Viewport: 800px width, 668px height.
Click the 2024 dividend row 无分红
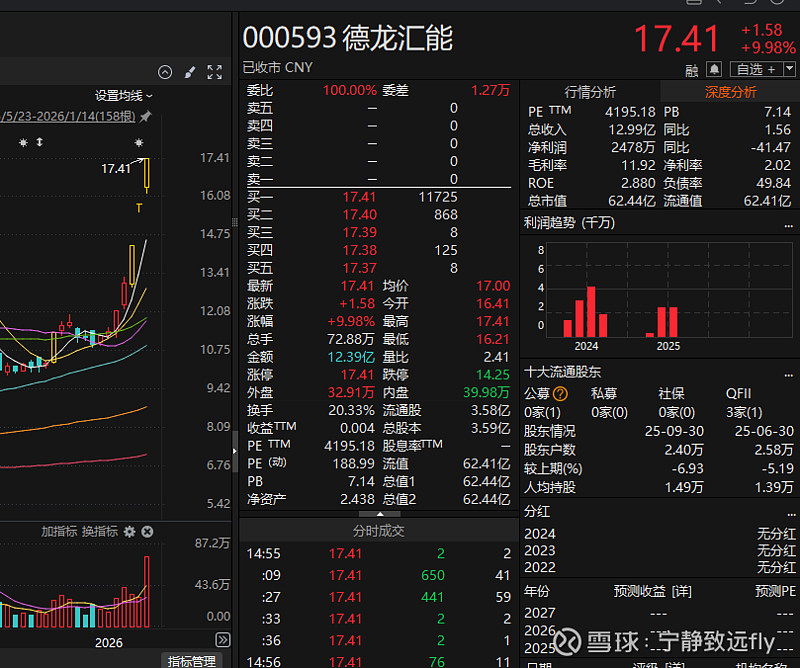tap(660, 534)
